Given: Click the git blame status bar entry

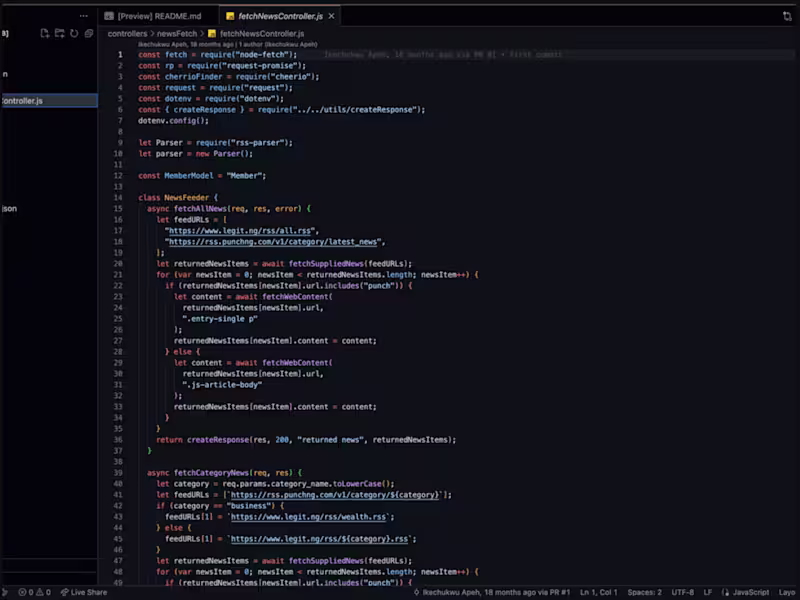Looking at the screenshot, I should click(492, 592).
